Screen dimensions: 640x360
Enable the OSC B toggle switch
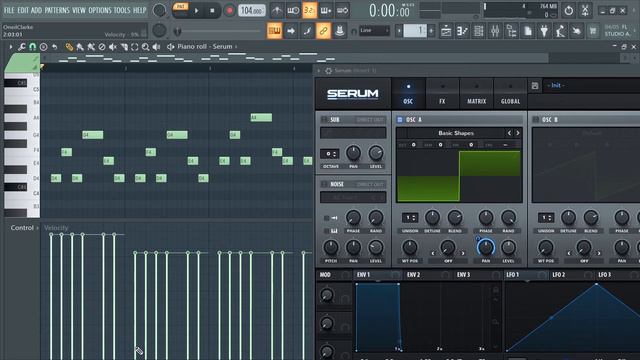(x=536, y=120)
